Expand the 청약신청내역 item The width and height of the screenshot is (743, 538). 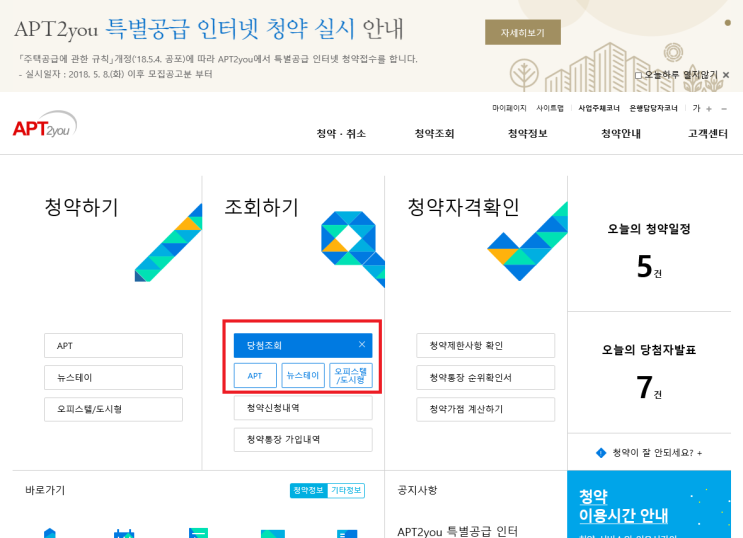tap(303, 408)
